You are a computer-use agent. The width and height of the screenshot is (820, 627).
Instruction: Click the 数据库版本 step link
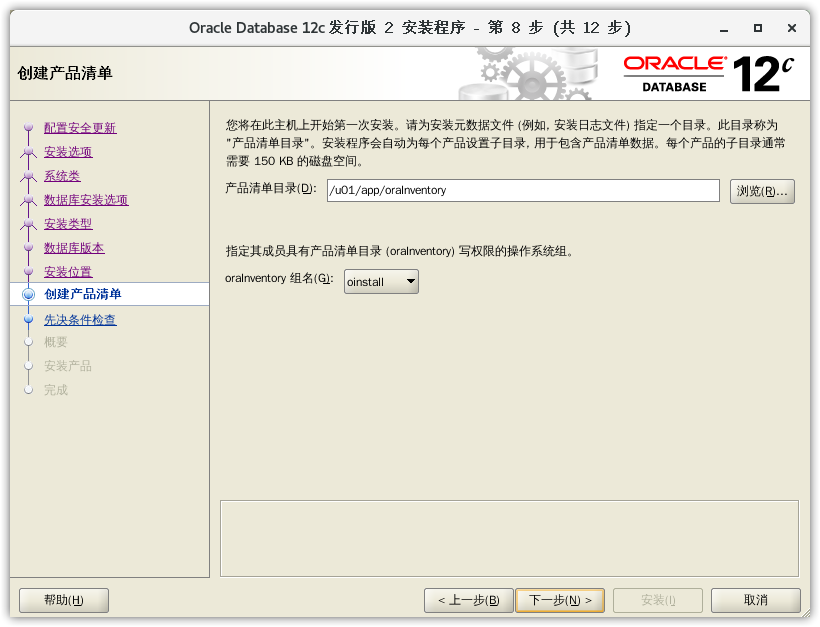tap(74, 248)
